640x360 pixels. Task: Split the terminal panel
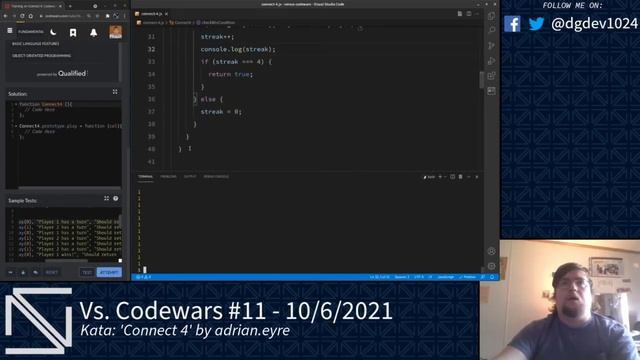(452, 177)
